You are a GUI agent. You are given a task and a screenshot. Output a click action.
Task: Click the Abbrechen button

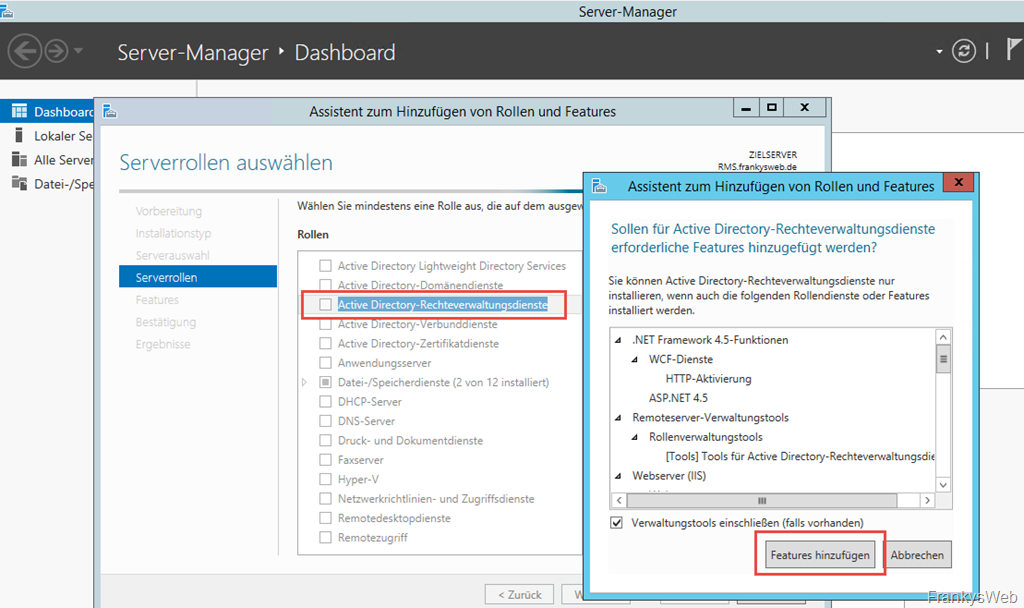[918, 555]
